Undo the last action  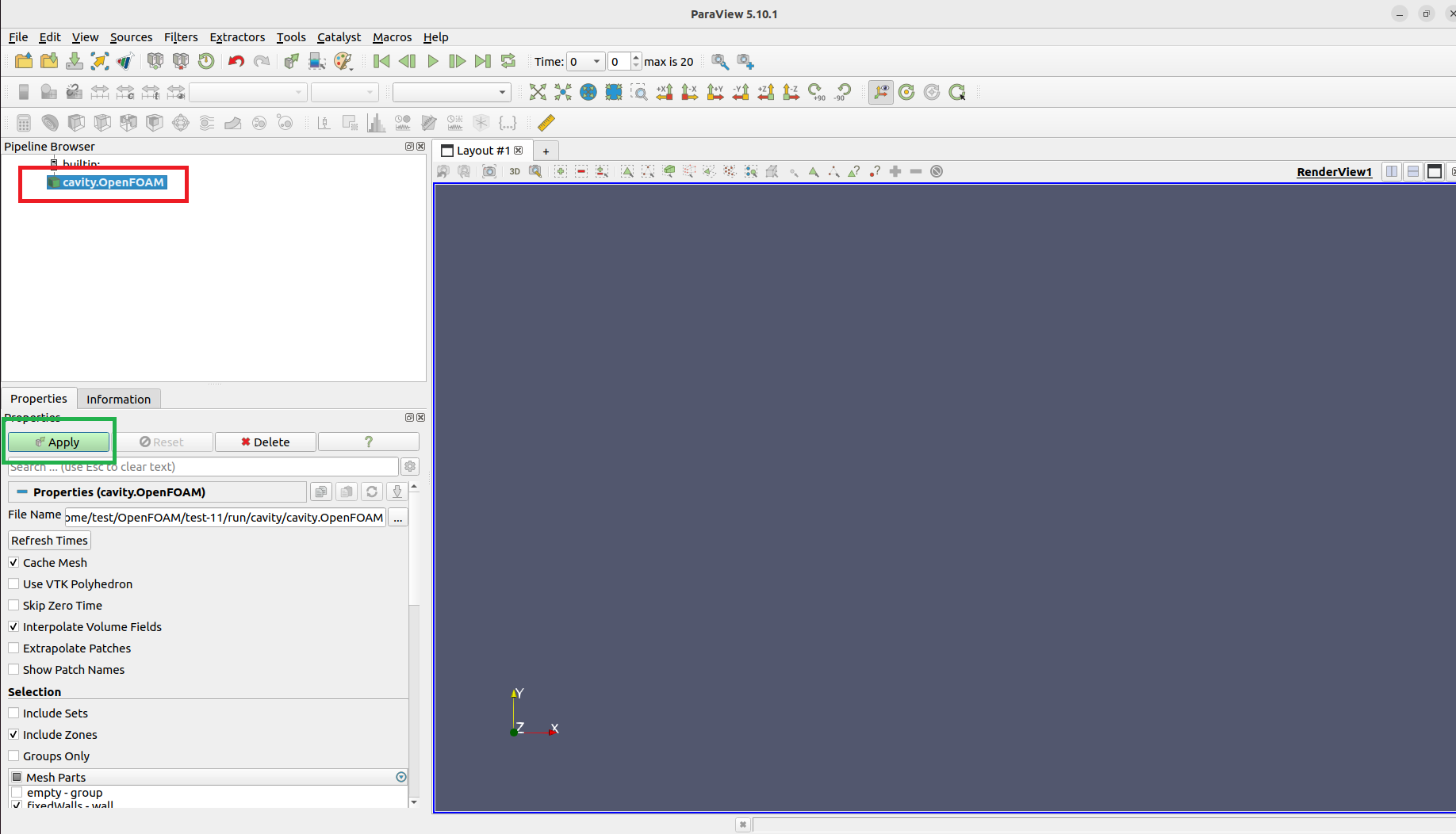click(x=236, y=61)
